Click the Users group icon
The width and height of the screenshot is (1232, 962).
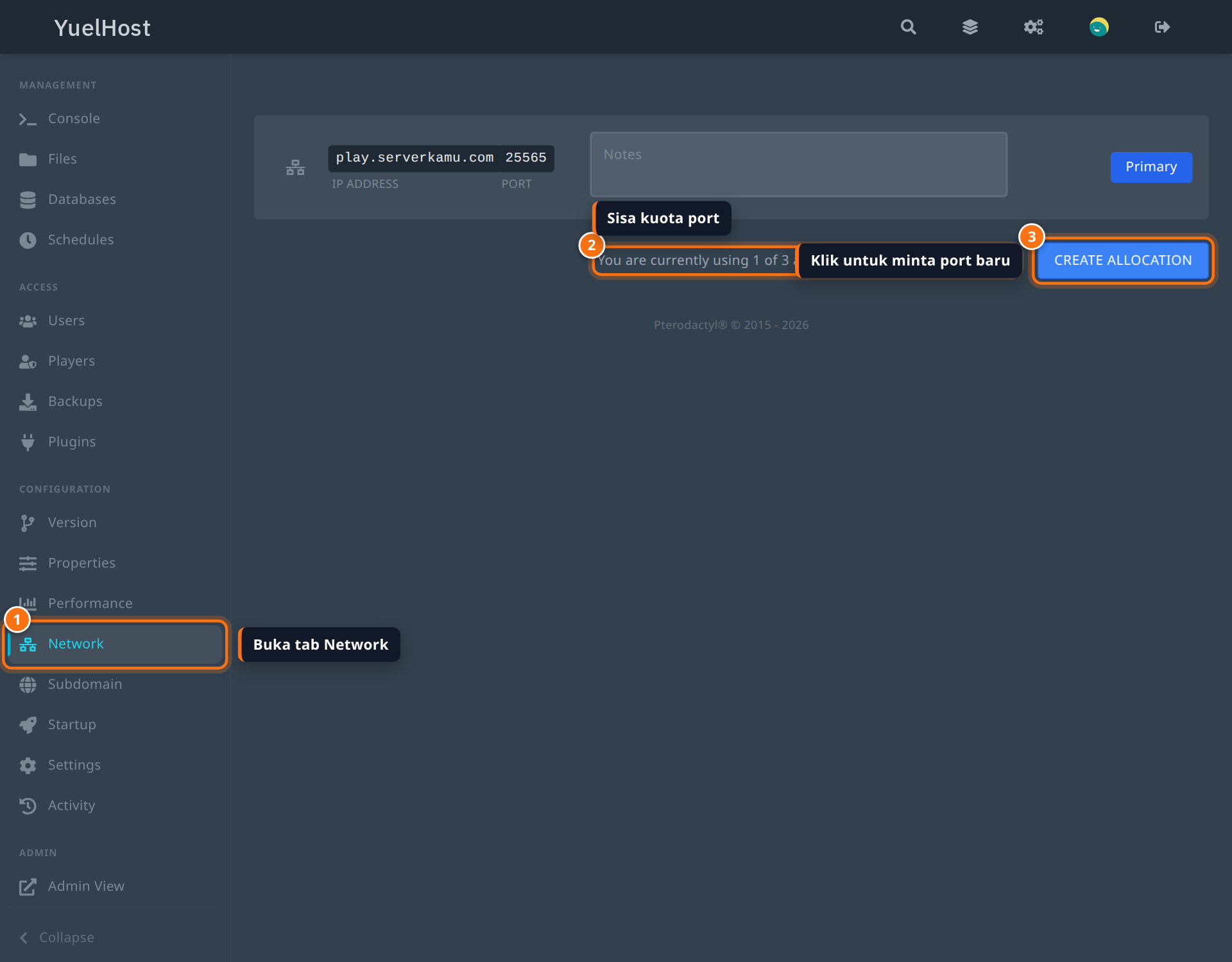point(28,321)
